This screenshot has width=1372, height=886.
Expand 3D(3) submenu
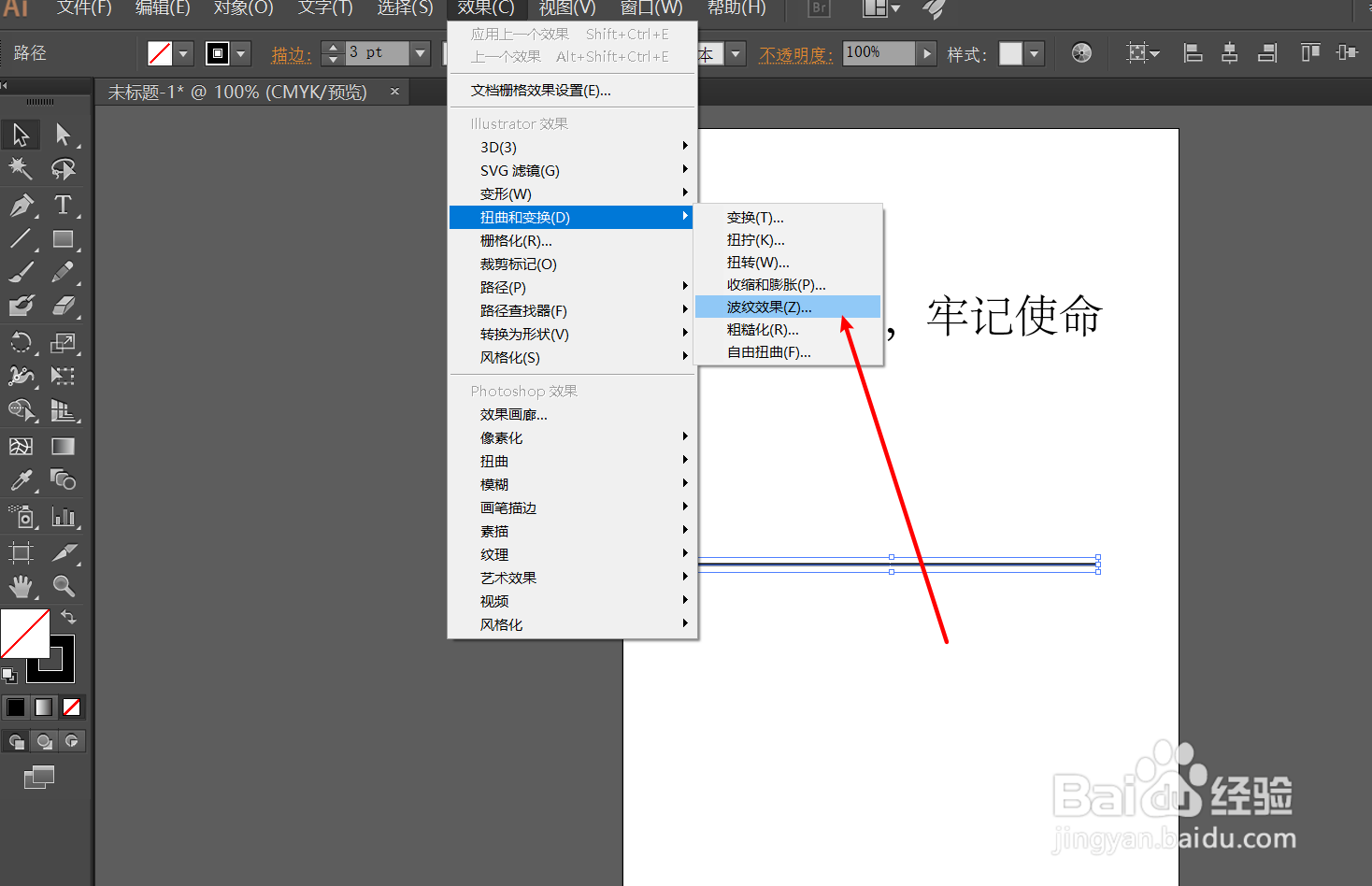tap(572, 147)
